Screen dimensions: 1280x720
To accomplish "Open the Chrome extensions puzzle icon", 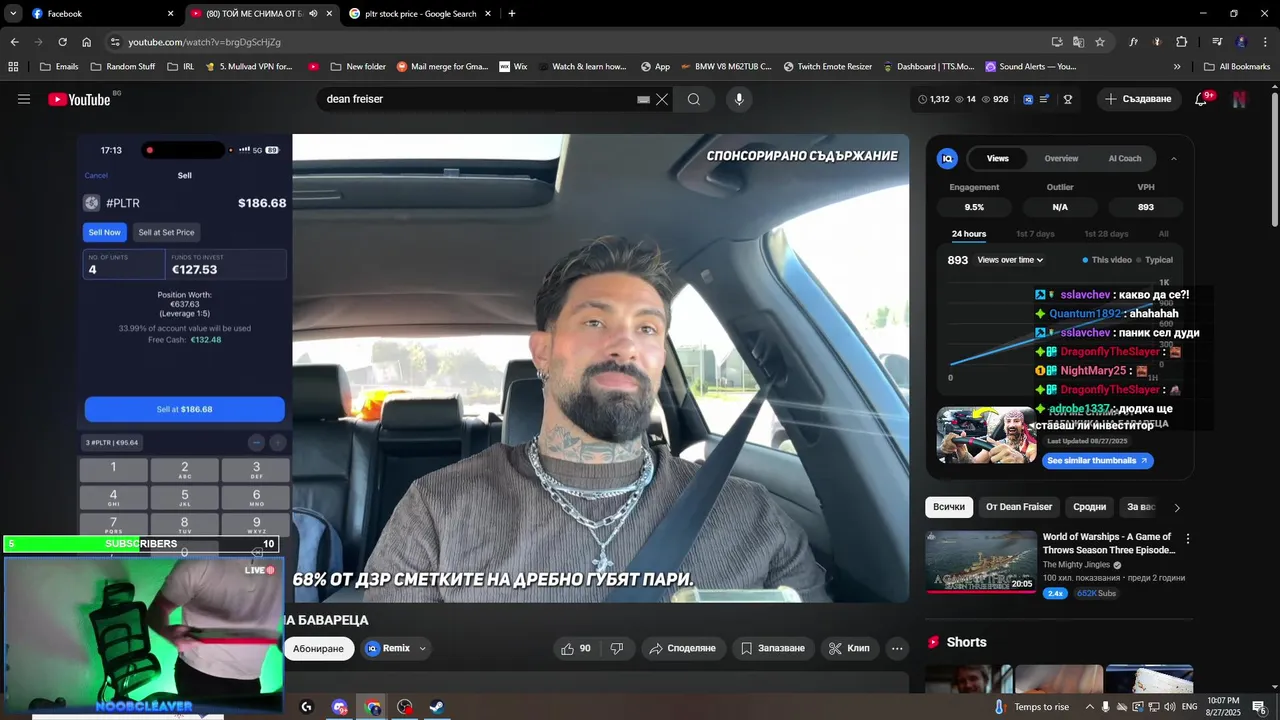I will [1182, 42].
